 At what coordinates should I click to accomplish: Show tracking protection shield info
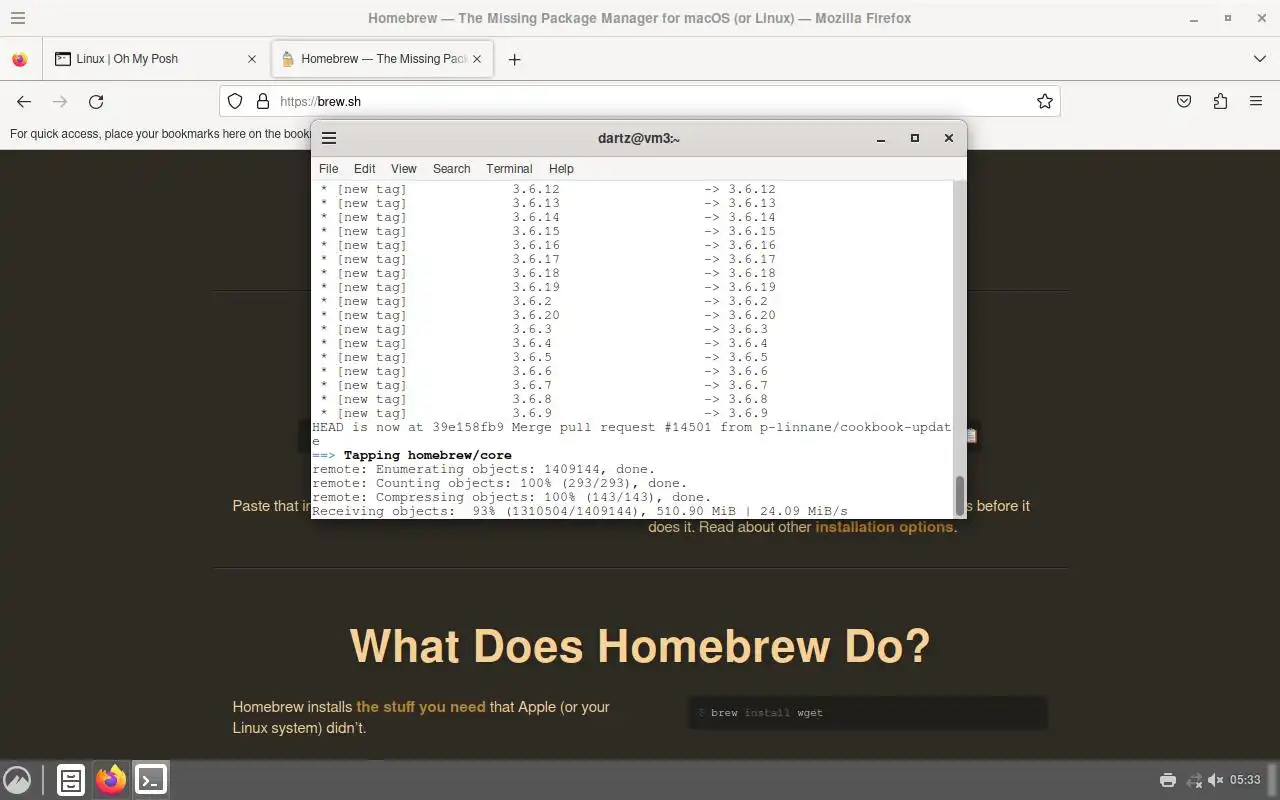(235, 101)
